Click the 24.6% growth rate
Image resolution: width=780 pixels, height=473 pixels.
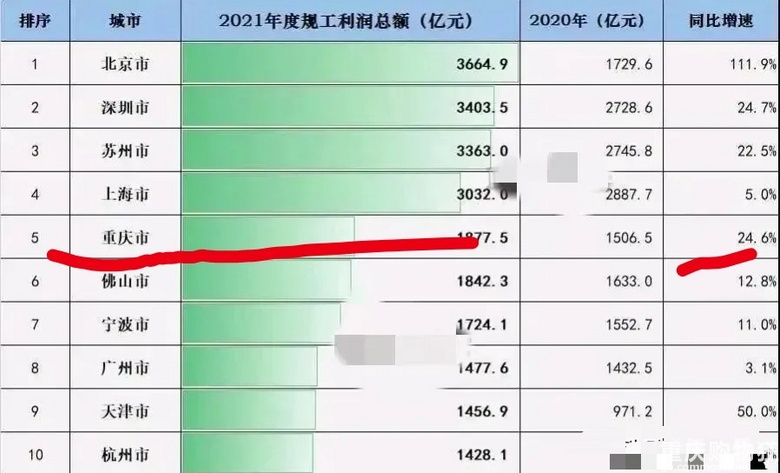[x=757, y=238]
